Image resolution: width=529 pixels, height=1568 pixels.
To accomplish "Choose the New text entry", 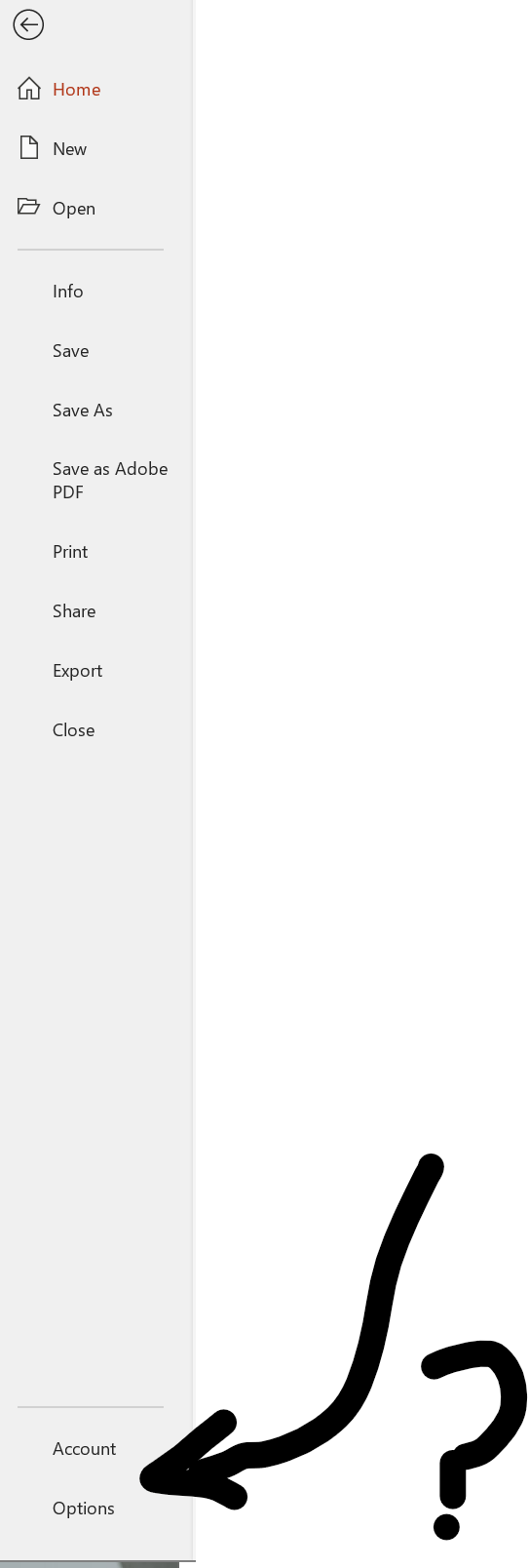I will [x=69, y=149].
